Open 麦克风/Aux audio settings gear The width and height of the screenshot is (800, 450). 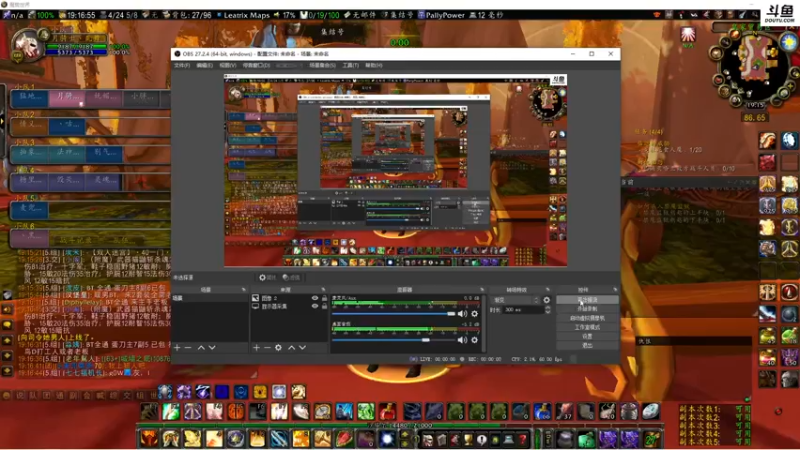474,314
